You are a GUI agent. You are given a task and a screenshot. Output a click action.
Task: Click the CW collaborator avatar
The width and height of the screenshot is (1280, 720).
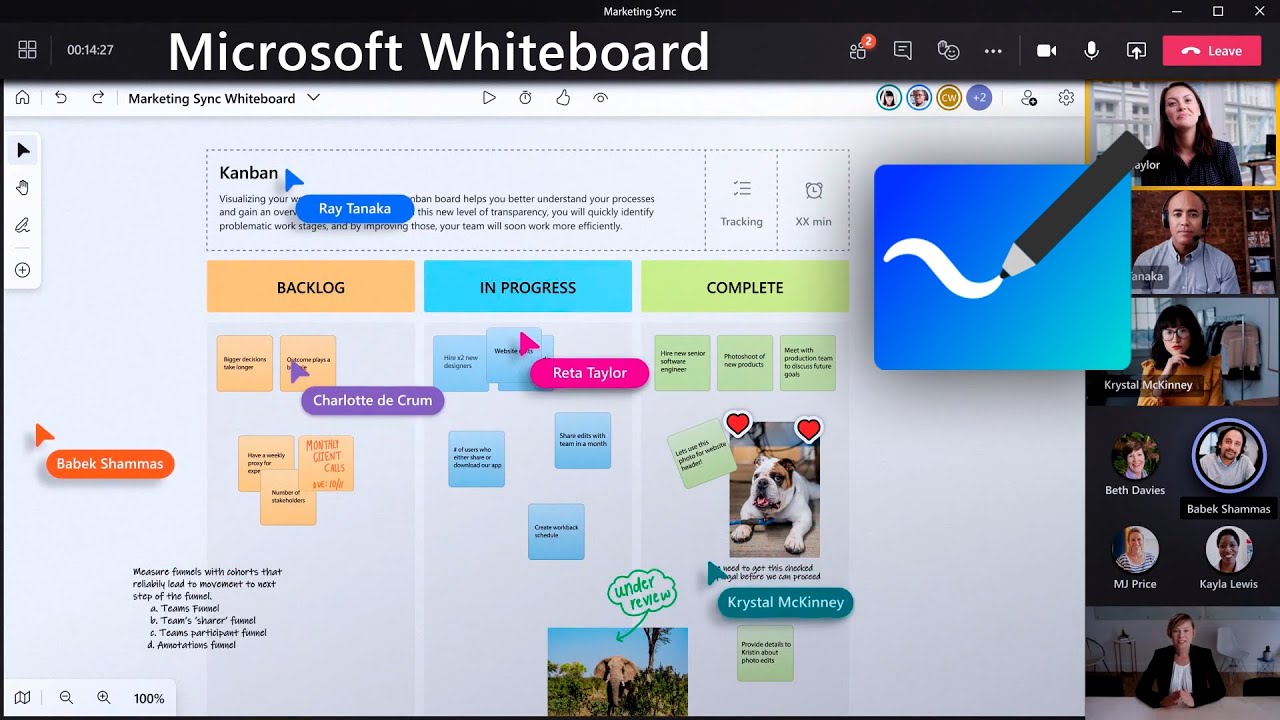[x=949, y=98]
